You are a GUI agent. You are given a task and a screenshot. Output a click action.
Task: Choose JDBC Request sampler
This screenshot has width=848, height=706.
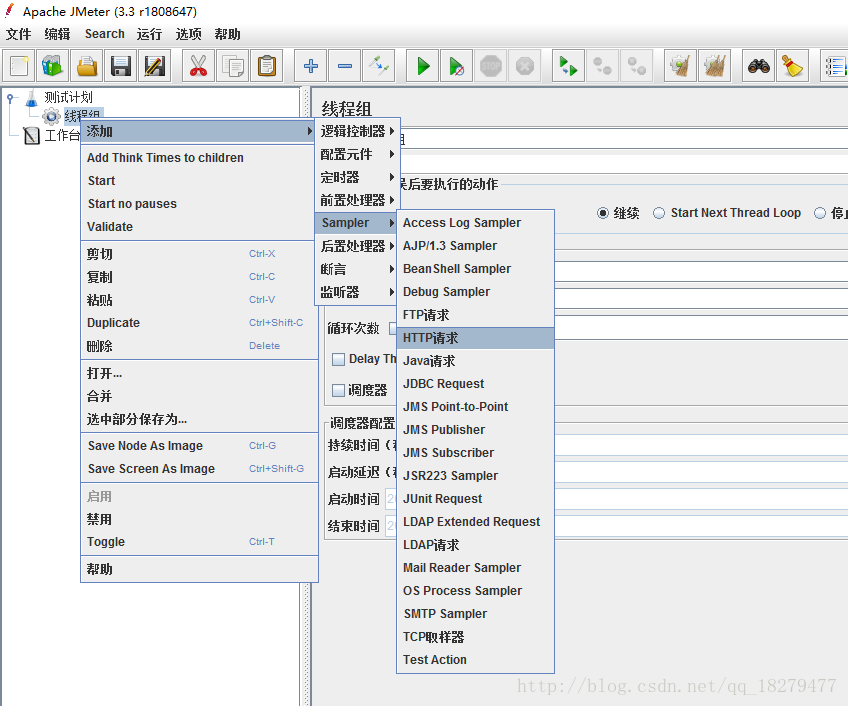point(475,384)
